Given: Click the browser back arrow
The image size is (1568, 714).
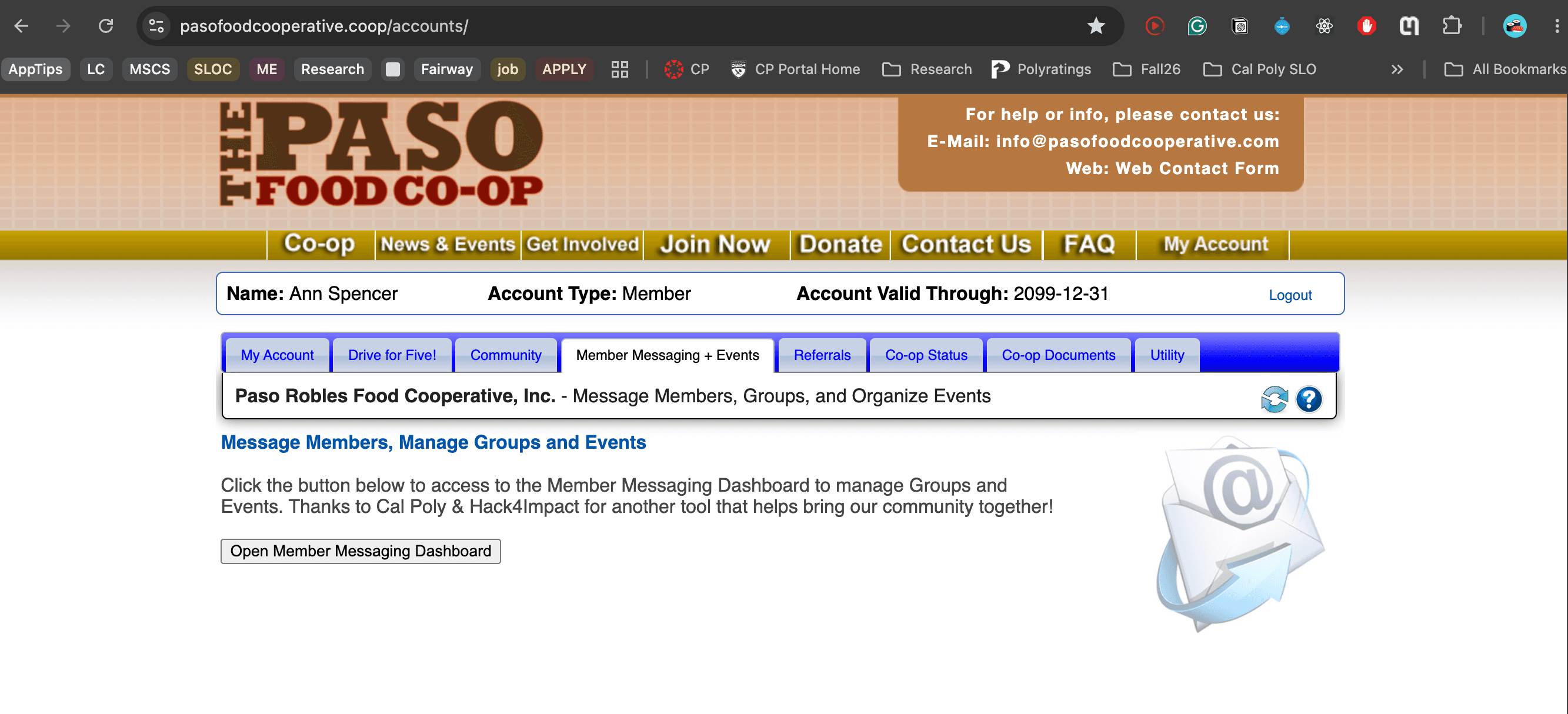Looking at the screenshot, I should pyautogui.click(x=22, y=26).
